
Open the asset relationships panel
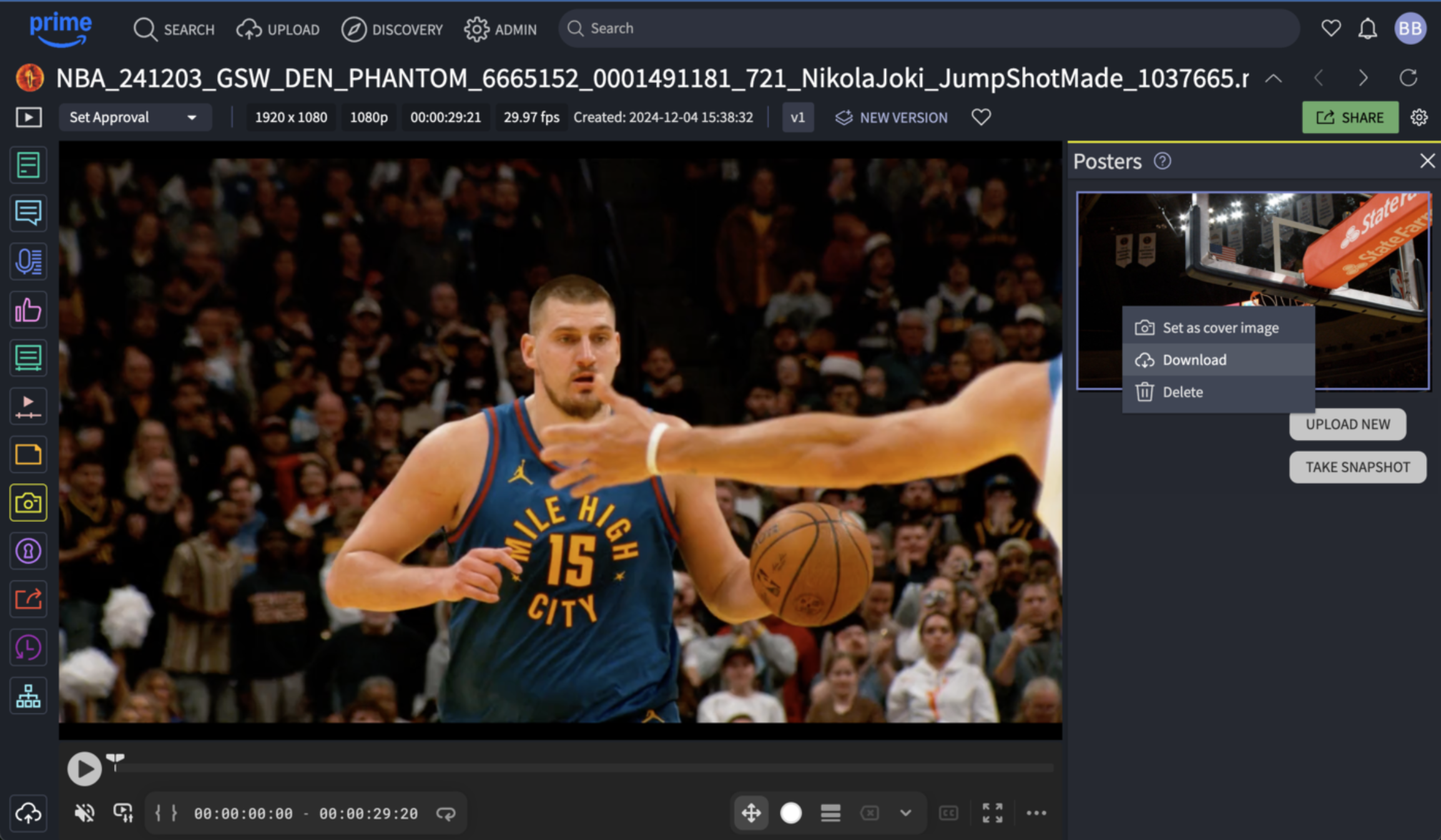pos(28,695)
